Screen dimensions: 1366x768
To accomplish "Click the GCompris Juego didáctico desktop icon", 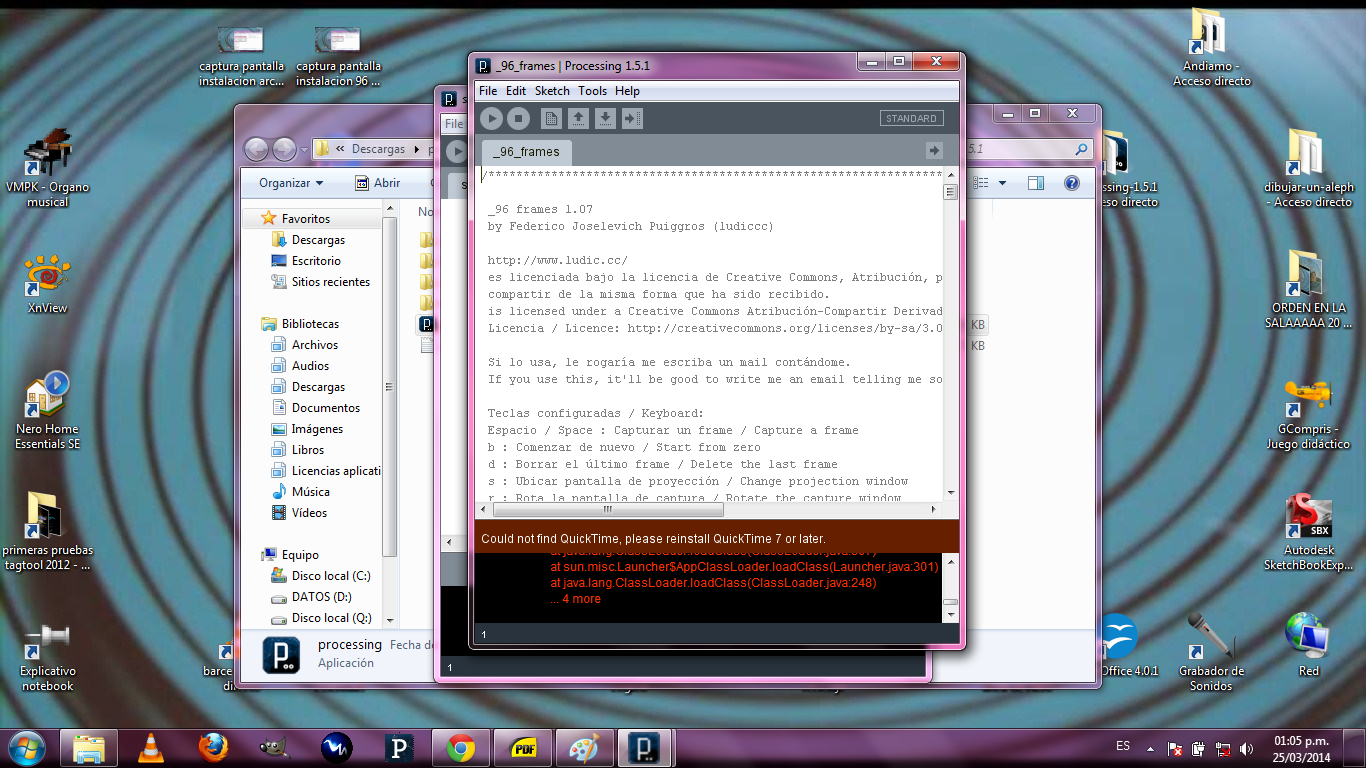I will 1307,415.
